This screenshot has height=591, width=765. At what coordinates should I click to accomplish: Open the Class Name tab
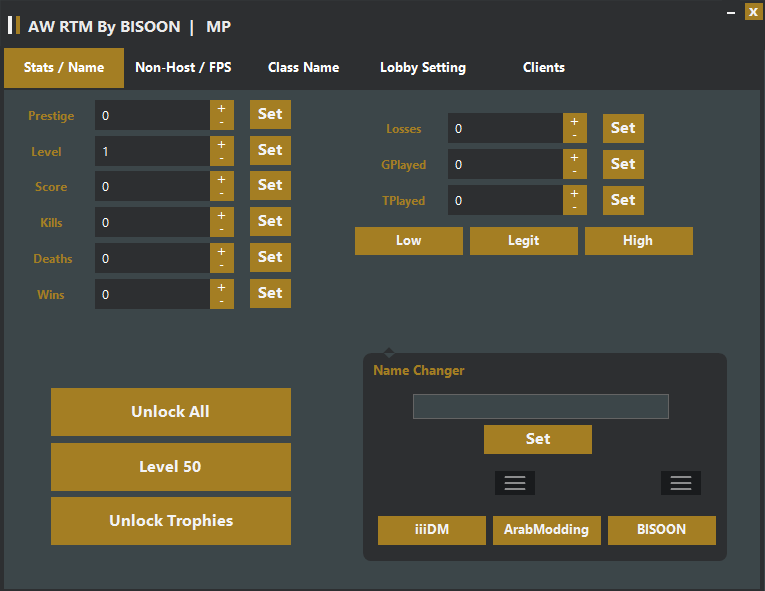click(x=303, y=68)
